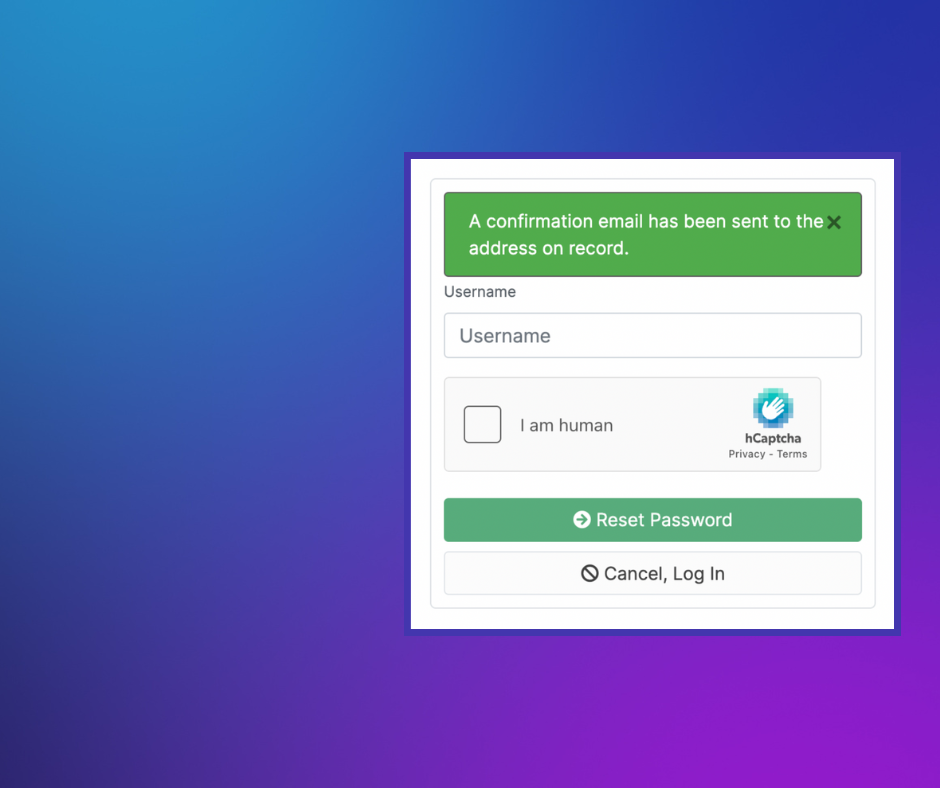This screenshot has height=788, width=940.
Task: Open the hCaptcha Privacy link
Action: coord(746,454)
